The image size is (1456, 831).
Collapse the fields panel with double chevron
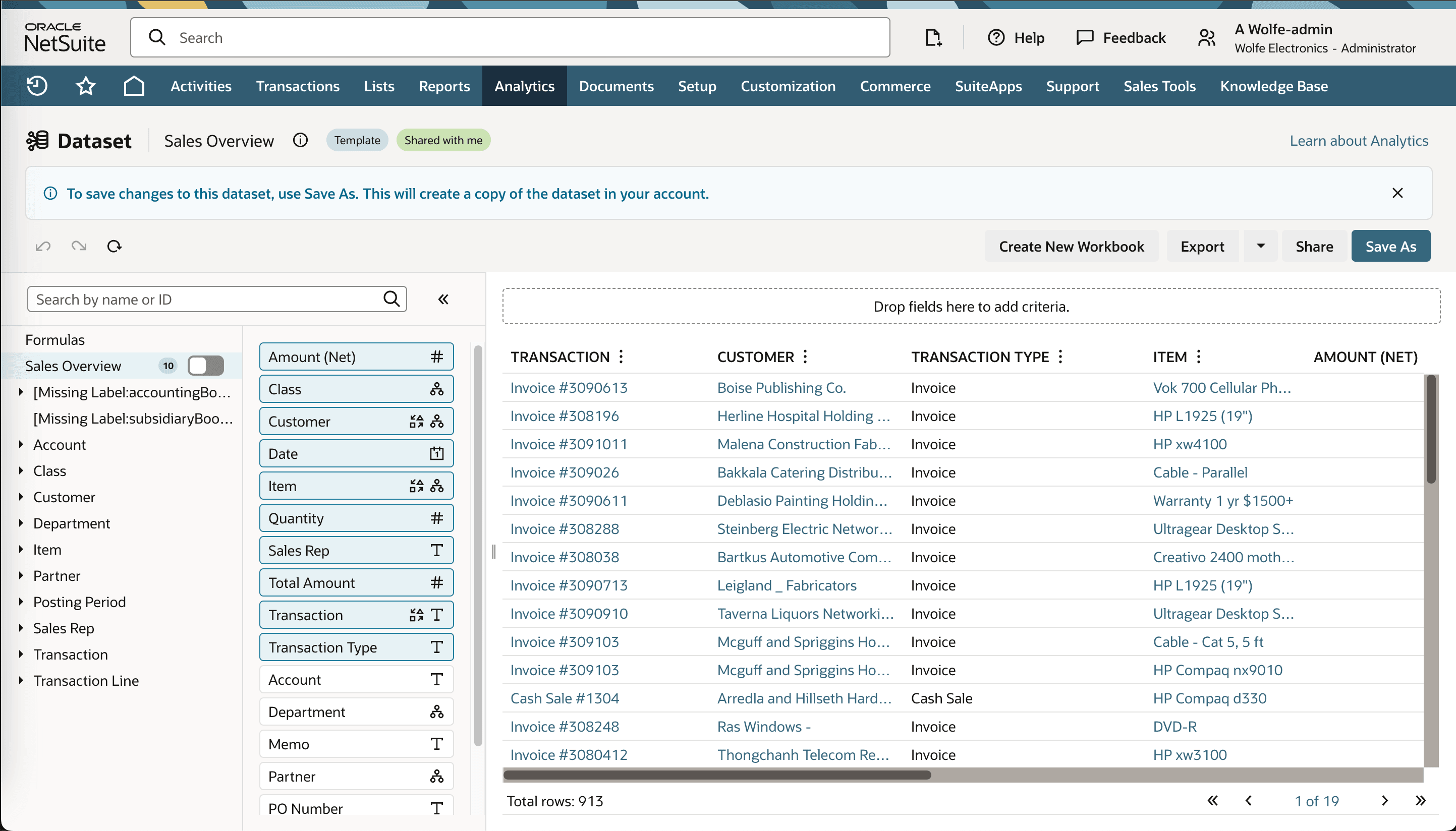coord(443,299)
